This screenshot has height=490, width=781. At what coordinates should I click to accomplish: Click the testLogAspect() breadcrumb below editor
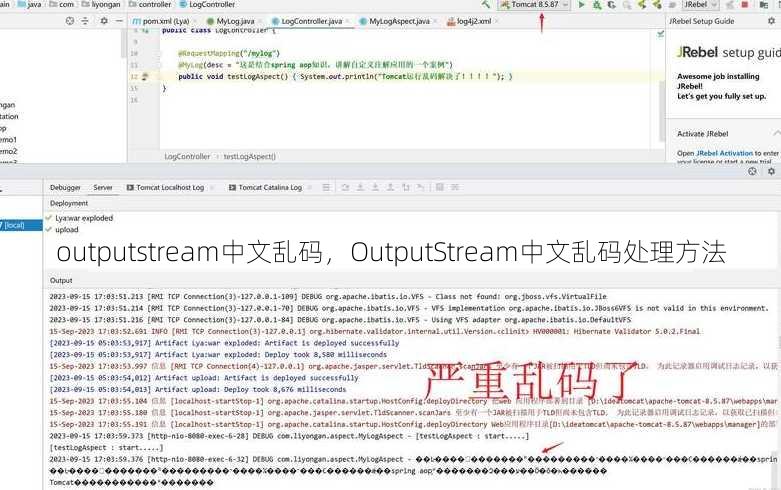coord(250,156)
